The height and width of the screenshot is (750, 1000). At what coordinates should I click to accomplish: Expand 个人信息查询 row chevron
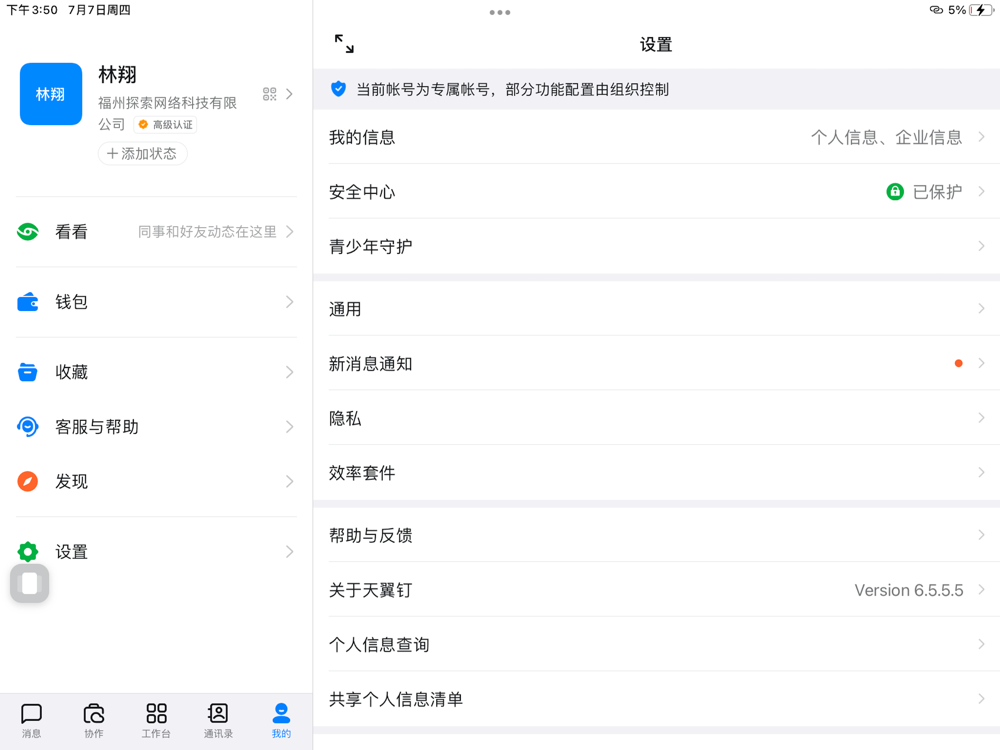click(982, 644)
